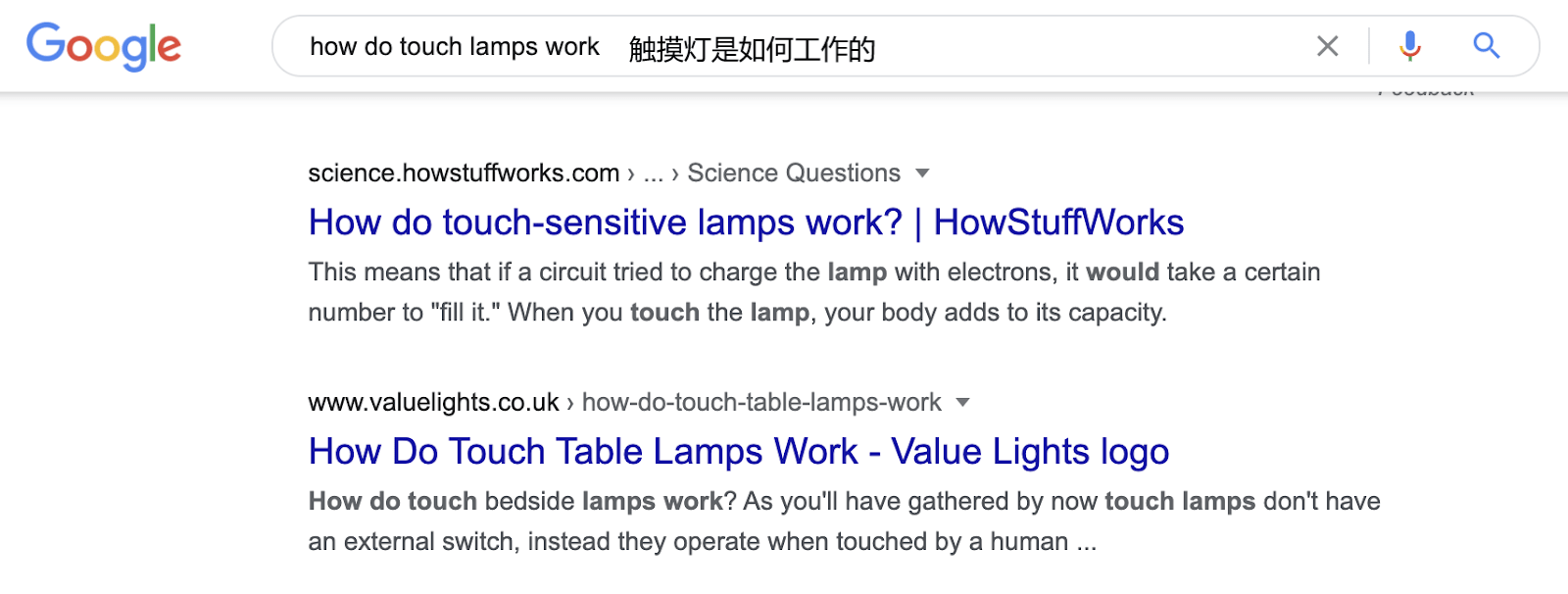Click the bold "touch lamps" in second snippet

coord(1179,502)
